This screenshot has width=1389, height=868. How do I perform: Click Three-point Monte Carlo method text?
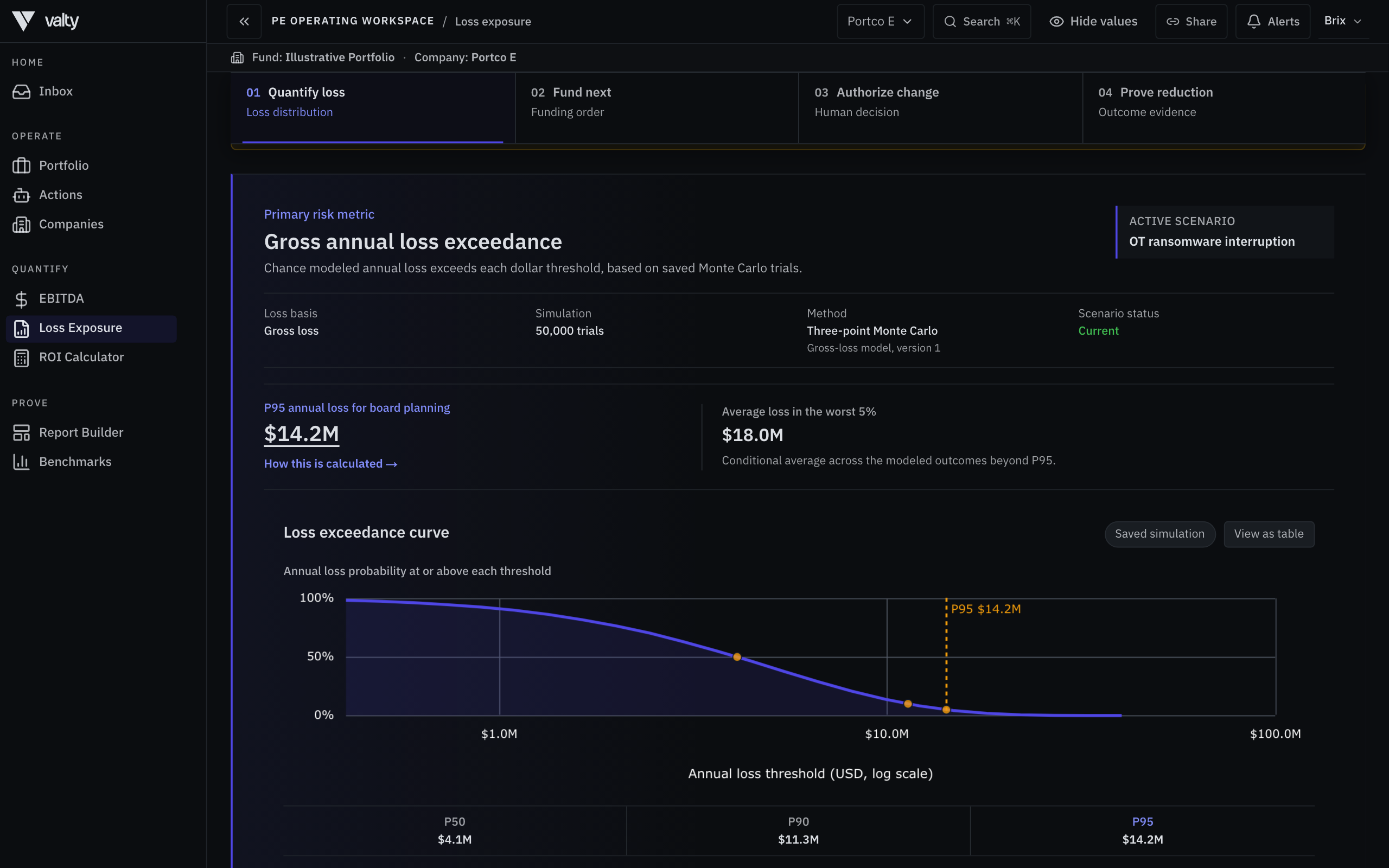[x=872, y=331]
